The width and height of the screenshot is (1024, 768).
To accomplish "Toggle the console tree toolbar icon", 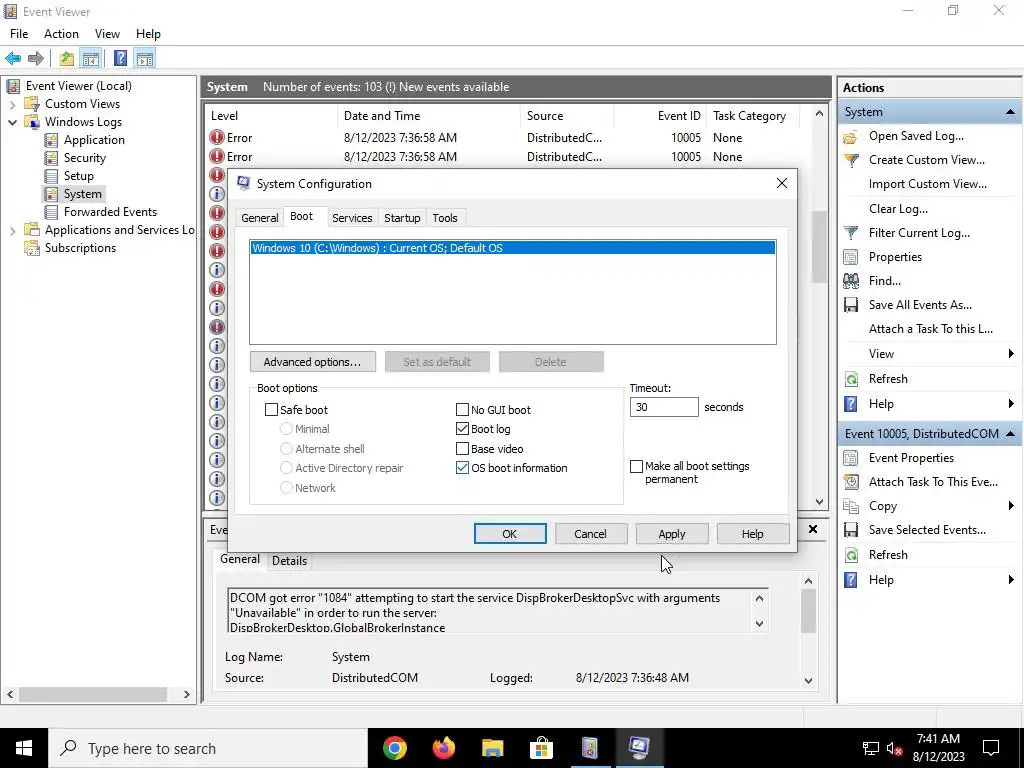I will coord(91,59).
